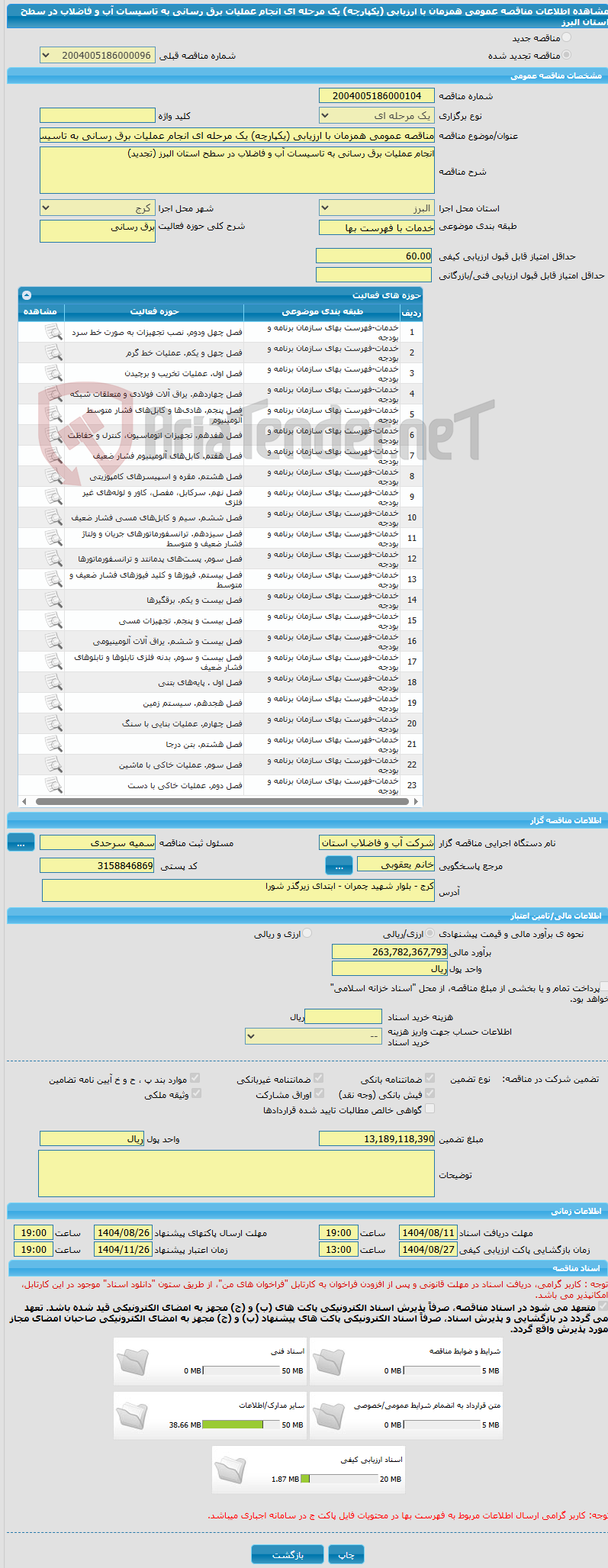The image size is (608, 1568).
Task: Click the طبقه بندی موضوعی column header
Action: (322, 311)
